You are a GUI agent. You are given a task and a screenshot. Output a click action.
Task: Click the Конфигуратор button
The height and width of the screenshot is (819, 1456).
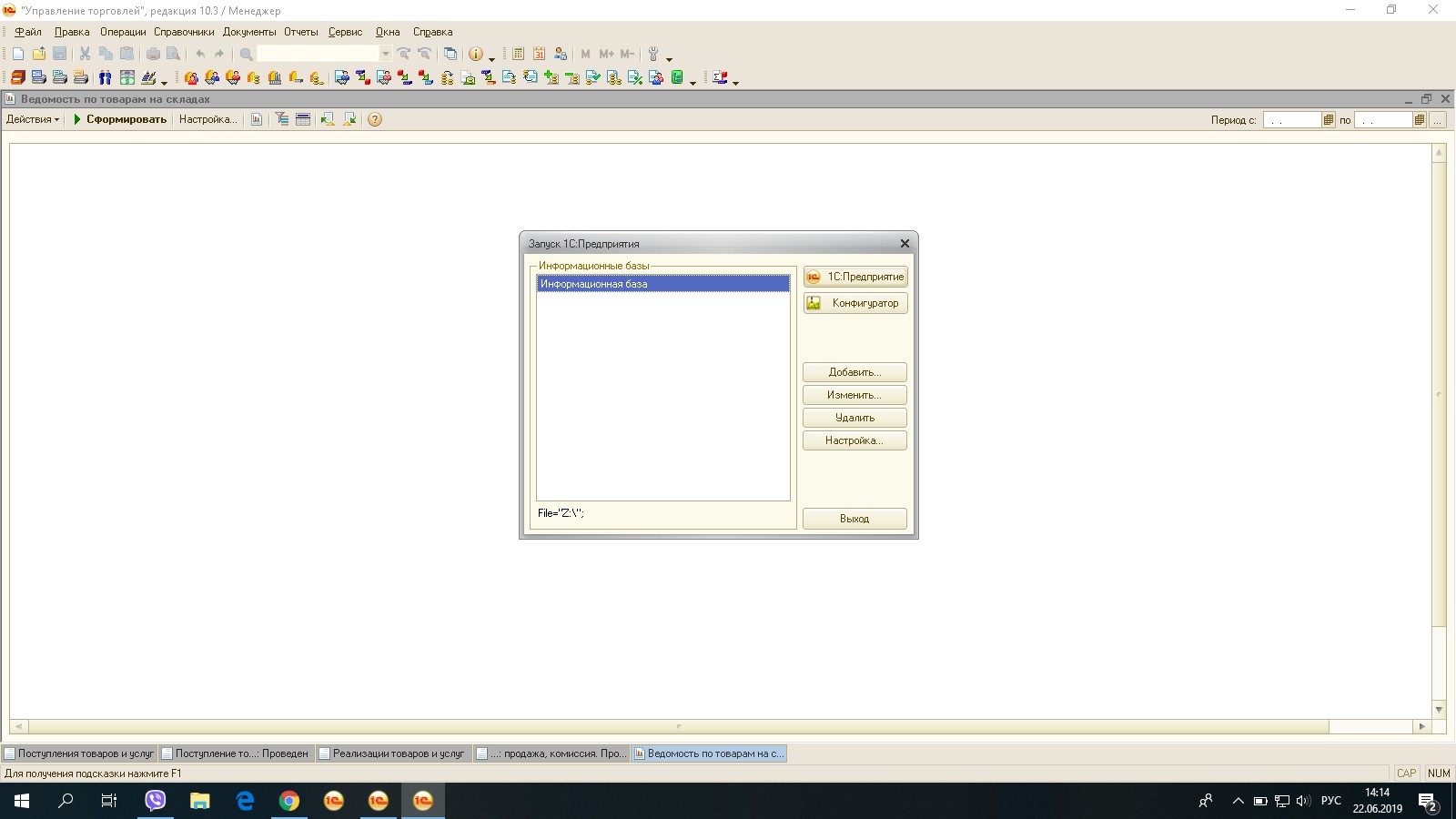[855, 303]
